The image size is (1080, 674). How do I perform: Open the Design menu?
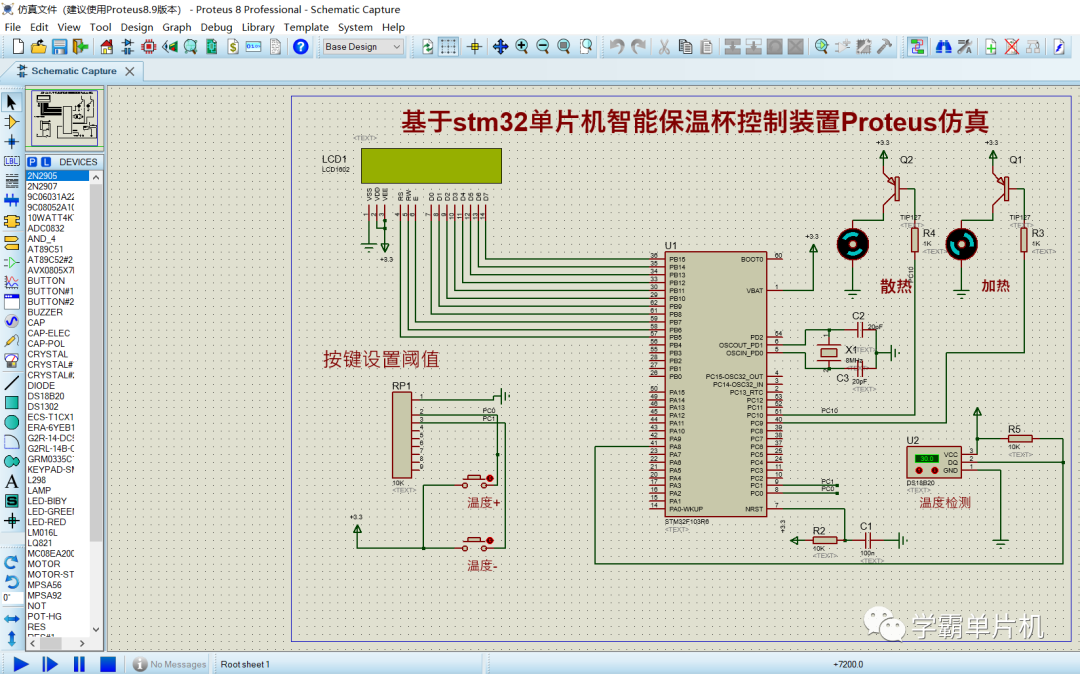point(136,27)
